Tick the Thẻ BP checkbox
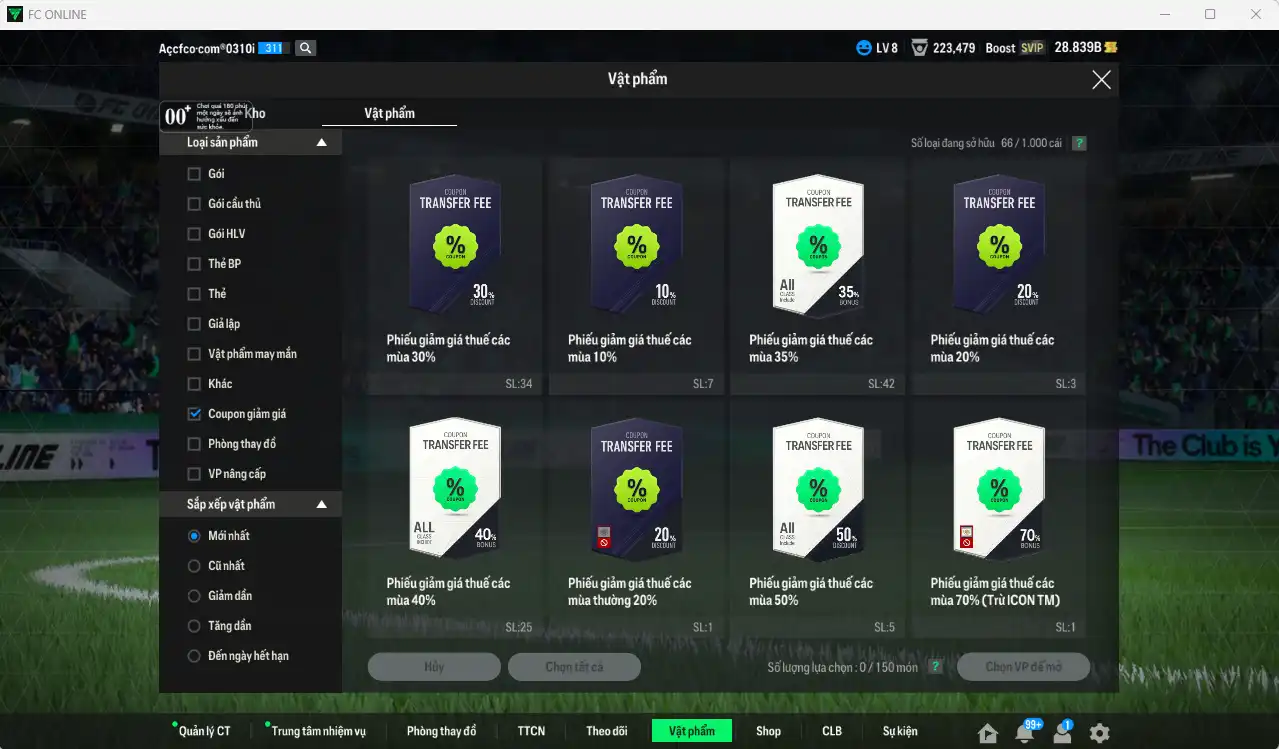This screenshot has height=749, width=1279. point(194,264)
